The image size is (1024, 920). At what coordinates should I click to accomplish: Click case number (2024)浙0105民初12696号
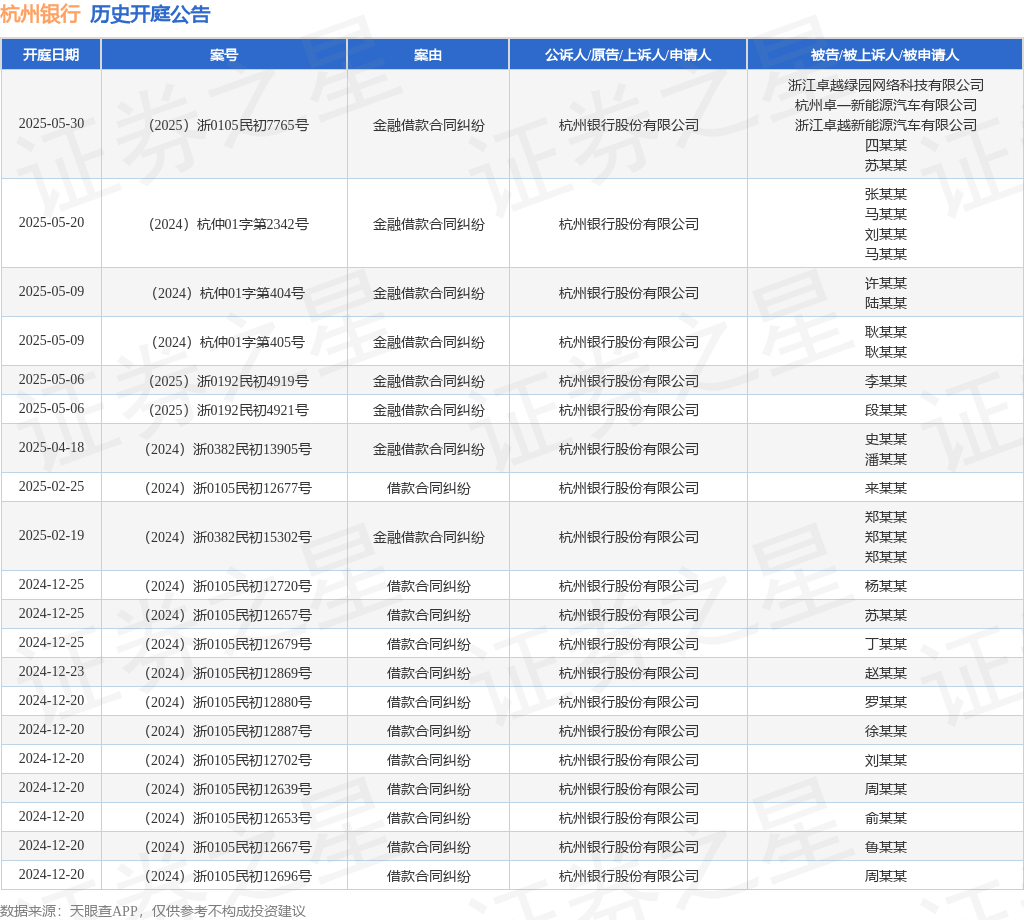tap(228, 876)
